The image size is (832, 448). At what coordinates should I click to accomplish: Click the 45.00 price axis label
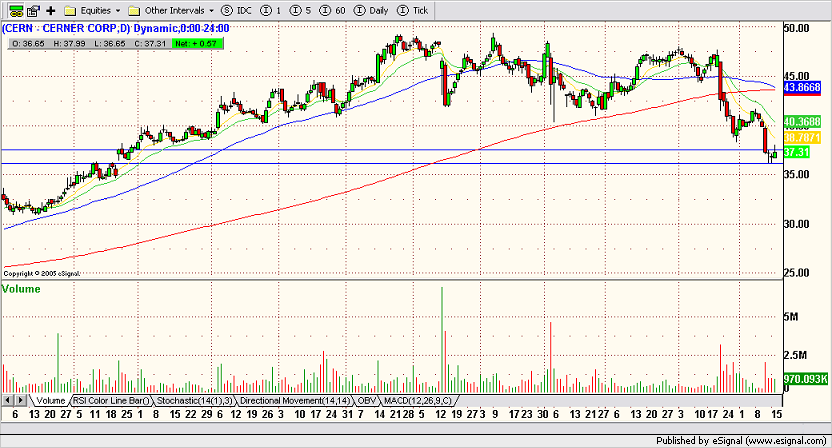pyautogui.click(x=796, y=76)
